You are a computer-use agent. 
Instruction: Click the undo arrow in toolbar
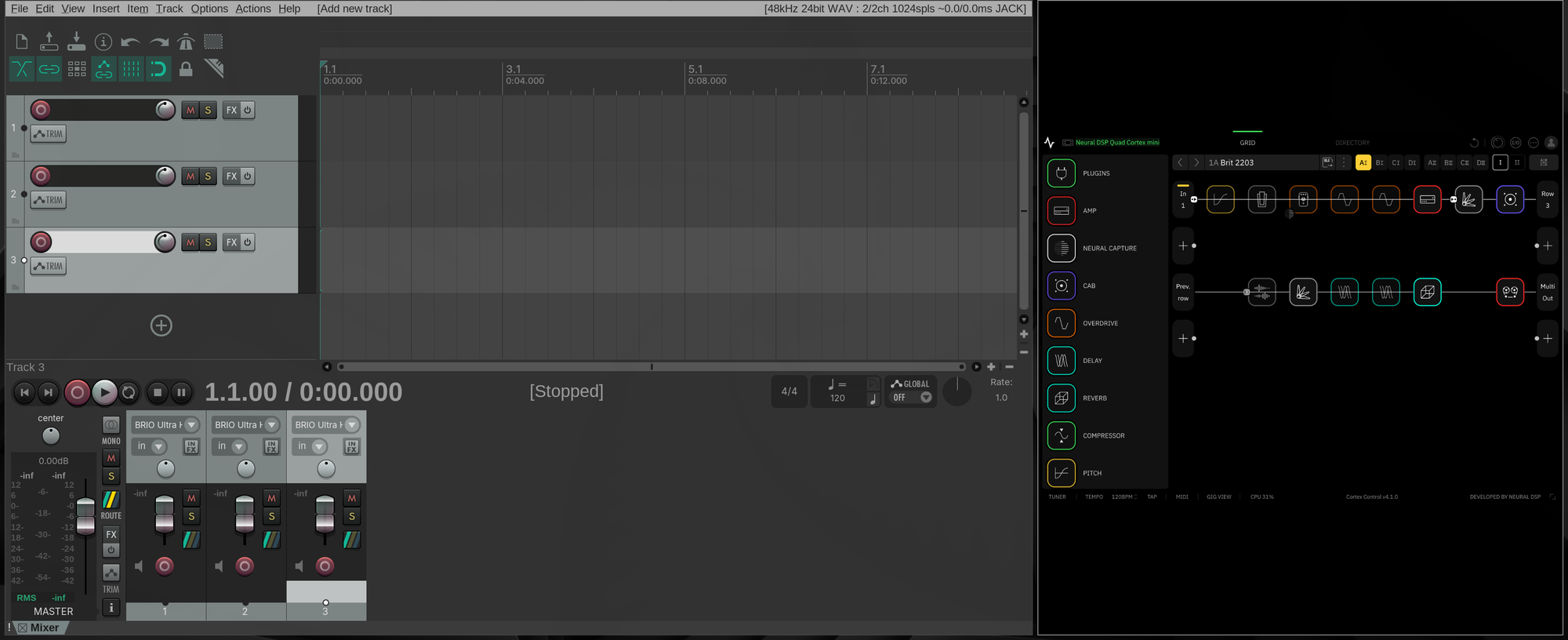pyautogui.click(x=131, y=42)
